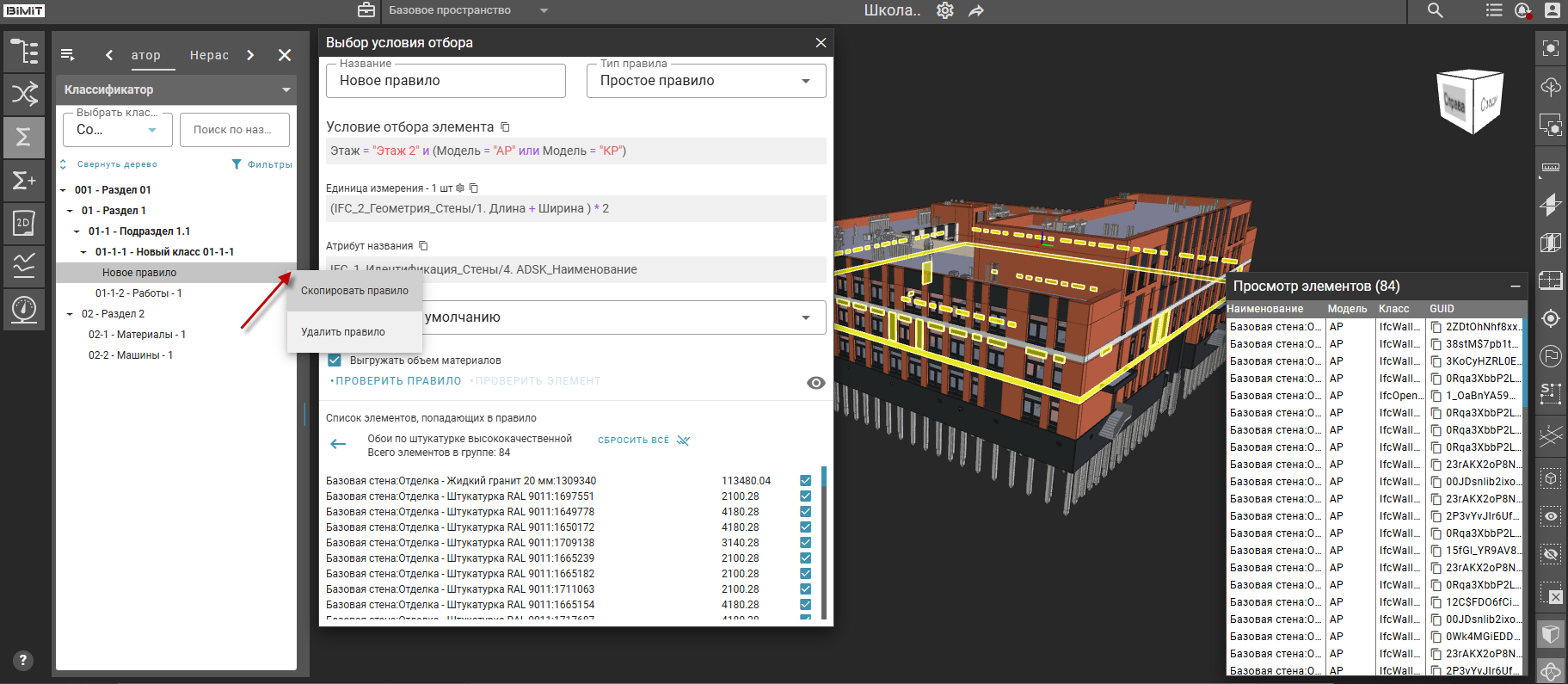This screenshot has height=684, width=1568.
Task: Click the search magnifier in top bar
Action: pyautogui.click(x=1436, y=10)
